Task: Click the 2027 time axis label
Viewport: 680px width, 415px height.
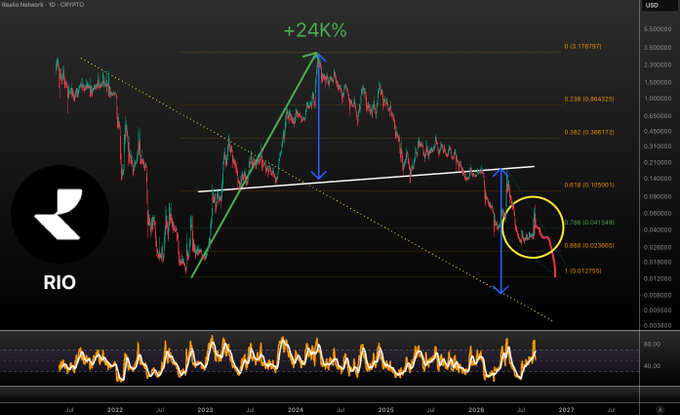Action: click(566, 410)
